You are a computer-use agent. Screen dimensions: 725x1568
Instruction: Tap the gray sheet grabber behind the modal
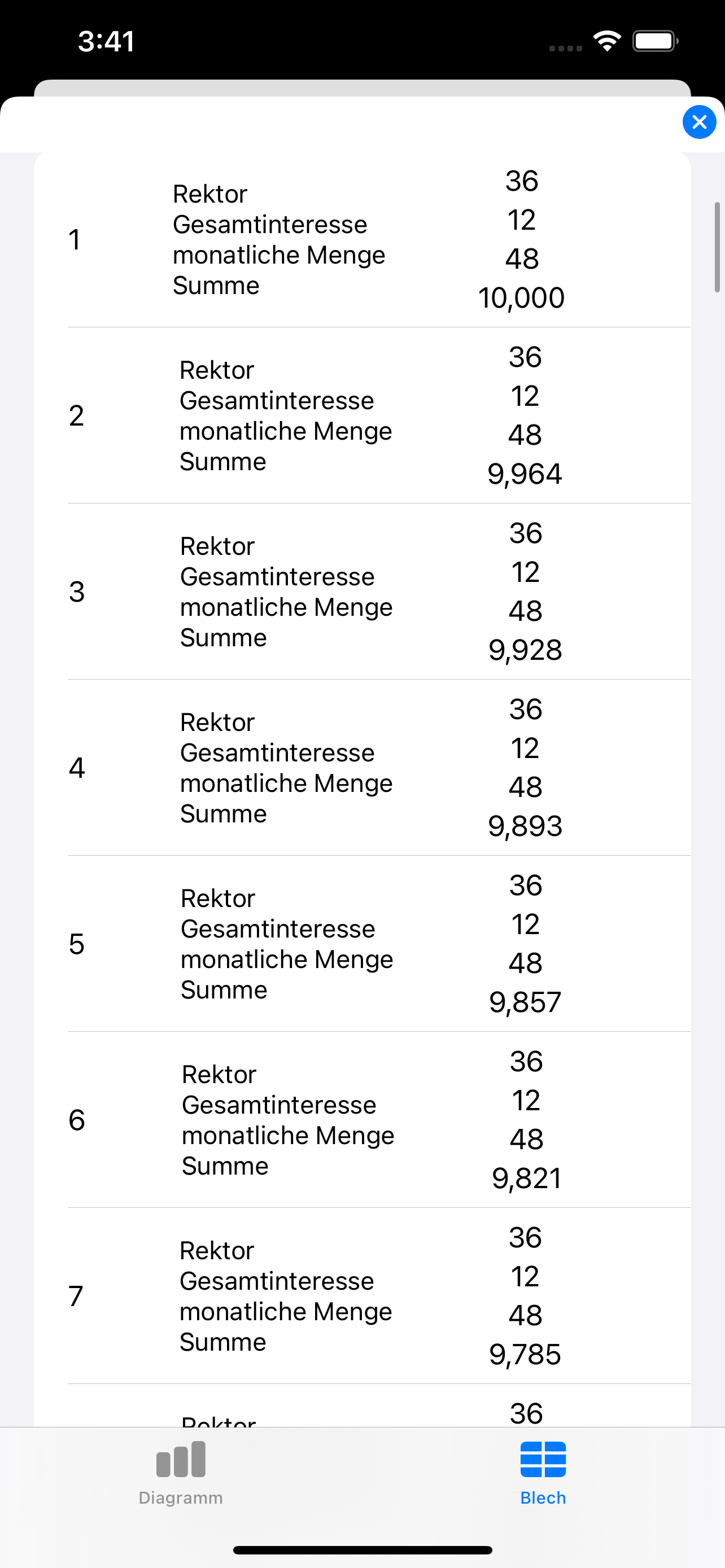click(362, 88)
